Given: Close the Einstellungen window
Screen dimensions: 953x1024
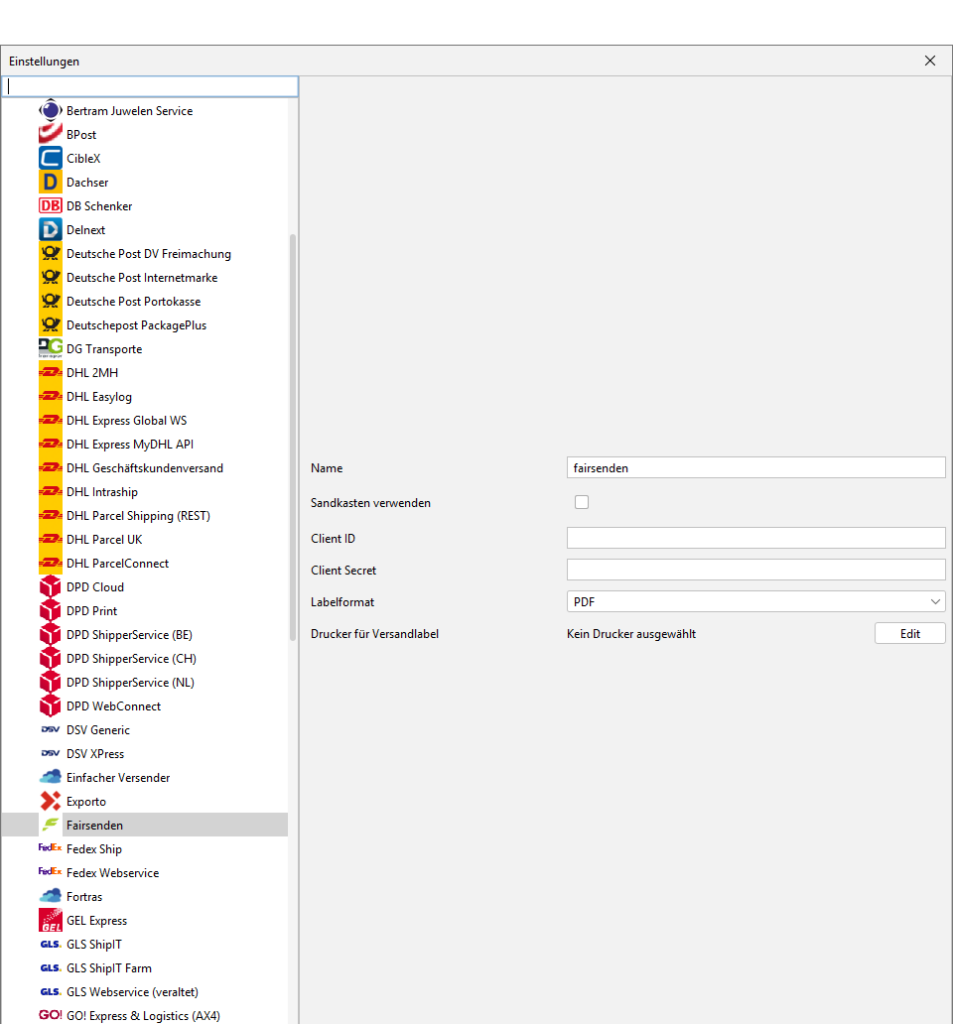Looking at the screenshot, I should [930, 61].
